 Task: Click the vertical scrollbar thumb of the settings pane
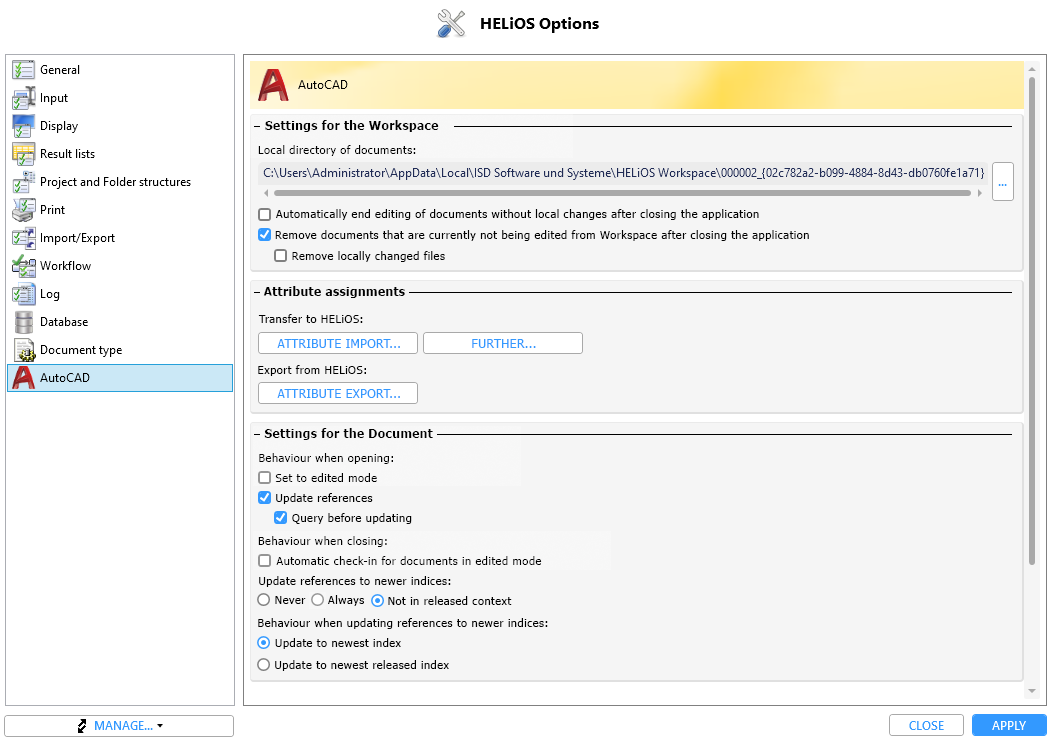[x=1032, y=321]
